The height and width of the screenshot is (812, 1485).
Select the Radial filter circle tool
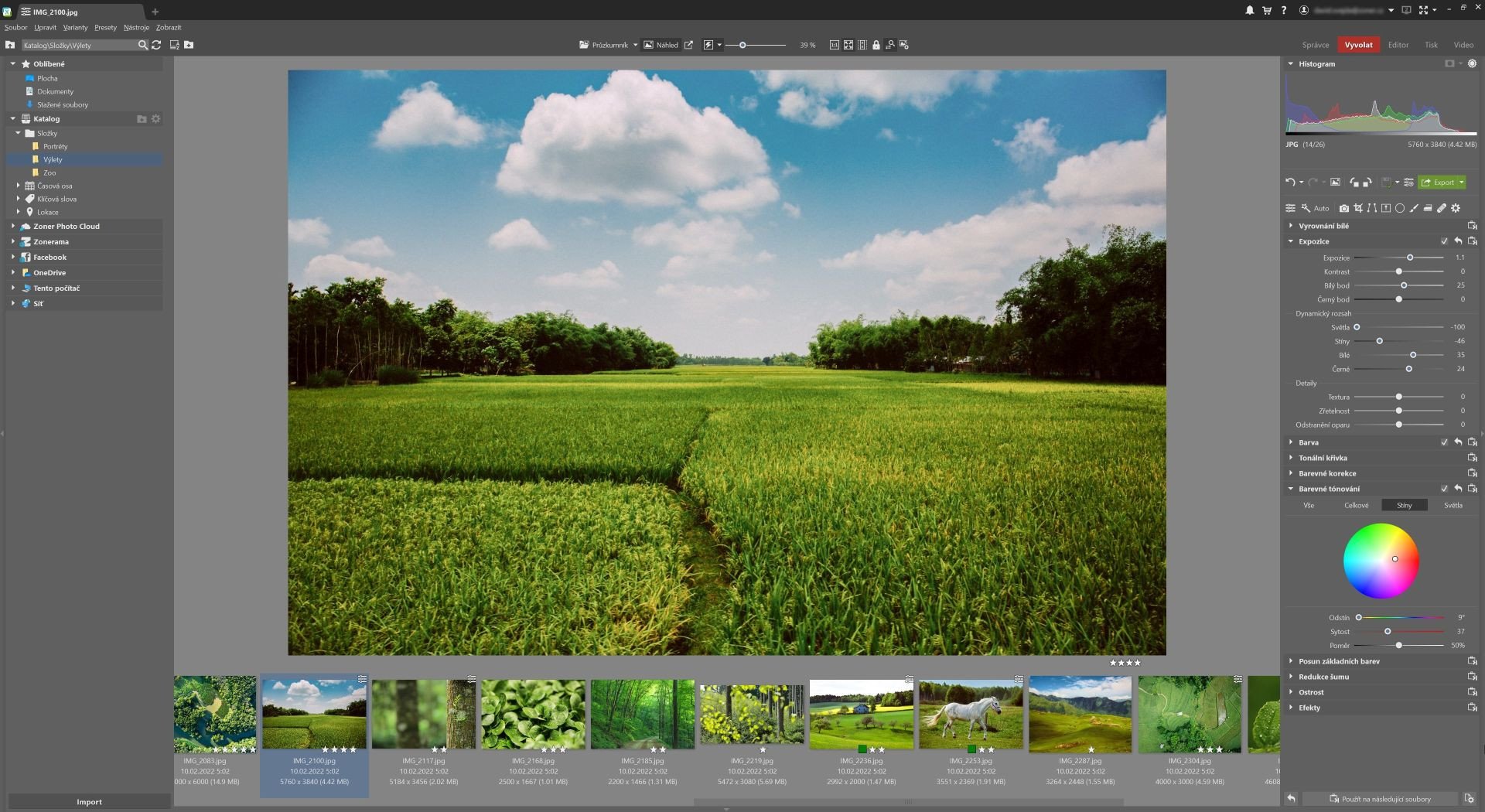pyautogui.click(x=1400, y=208)
